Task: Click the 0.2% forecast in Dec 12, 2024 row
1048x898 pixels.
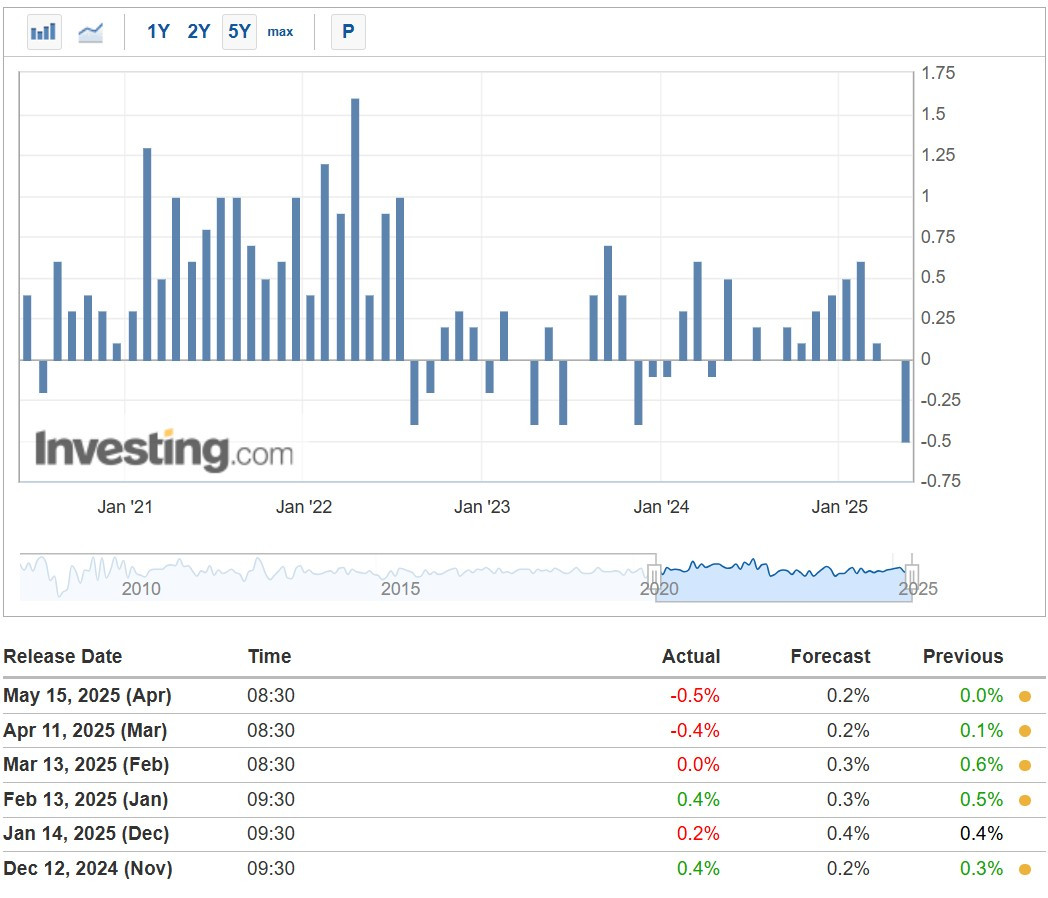Action: pos(848,868)
